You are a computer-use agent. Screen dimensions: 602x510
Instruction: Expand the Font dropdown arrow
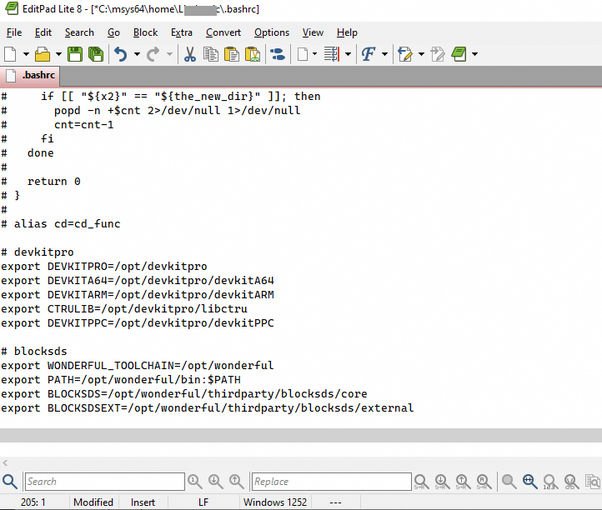tap(385, 54)
